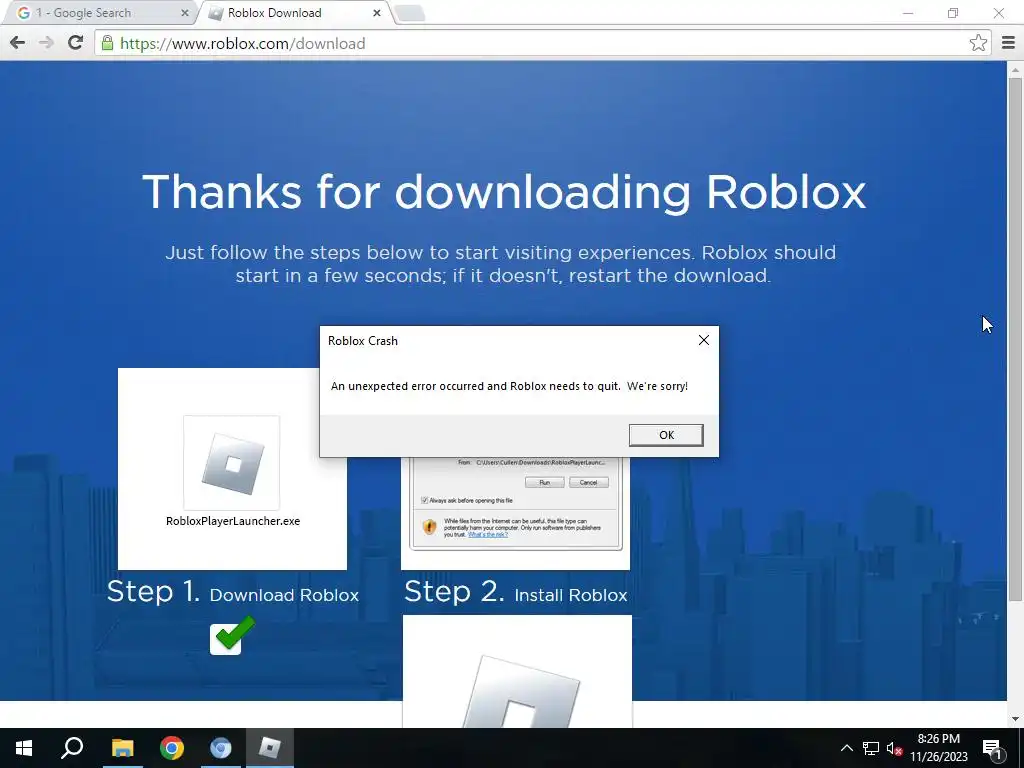Go back using the browser back arrow
Screen dimensions: 1024x768
[x=18, y=43]
